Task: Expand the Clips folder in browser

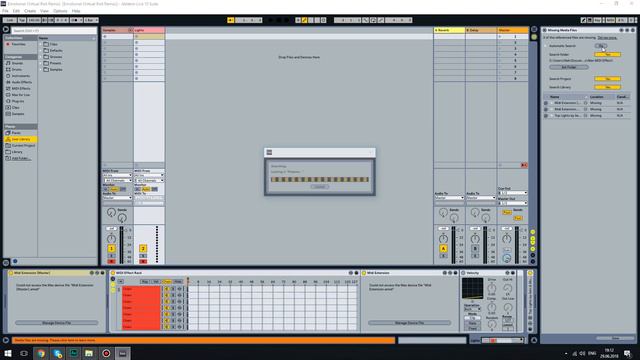Action: (x=41, y=44)
